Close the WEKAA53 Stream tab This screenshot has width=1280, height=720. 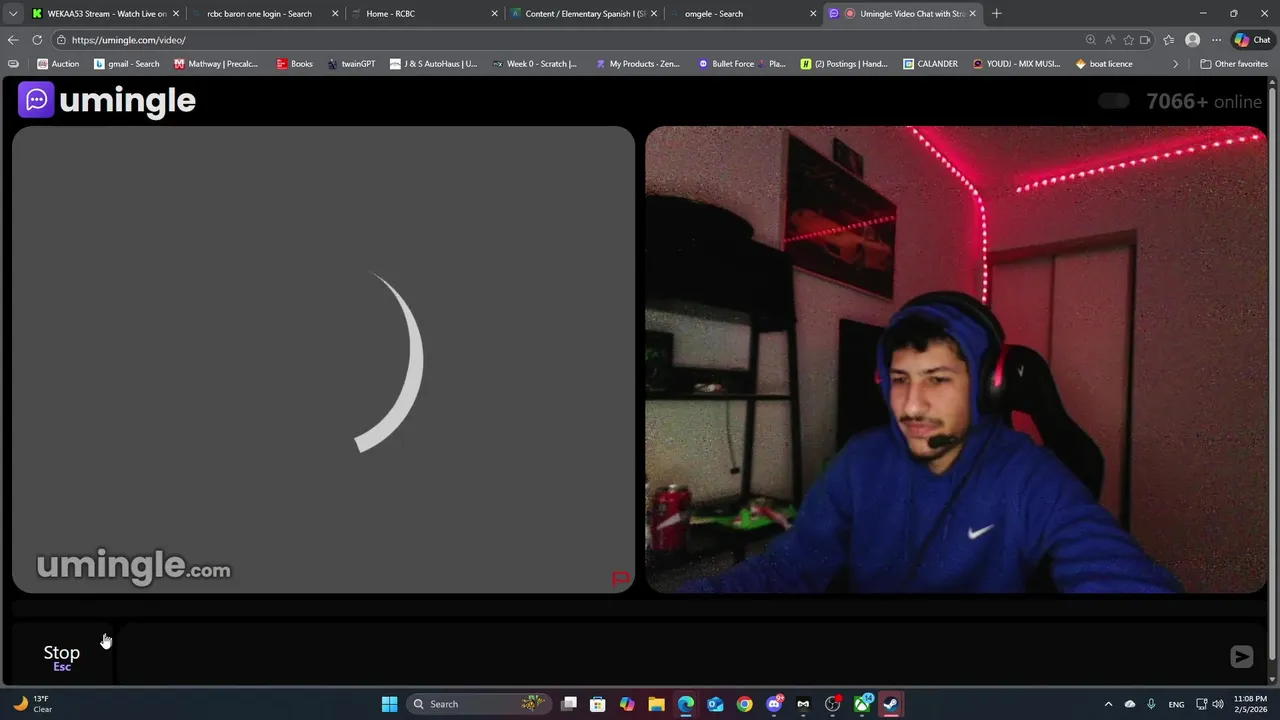[x=176, y=14]
